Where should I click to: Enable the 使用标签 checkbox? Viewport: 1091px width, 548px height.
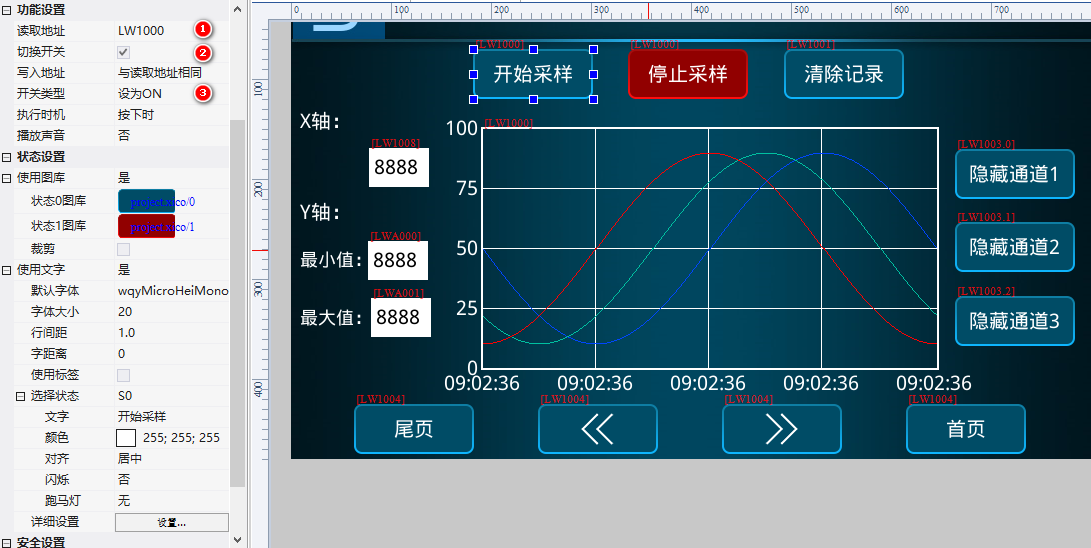click(124, 375)
